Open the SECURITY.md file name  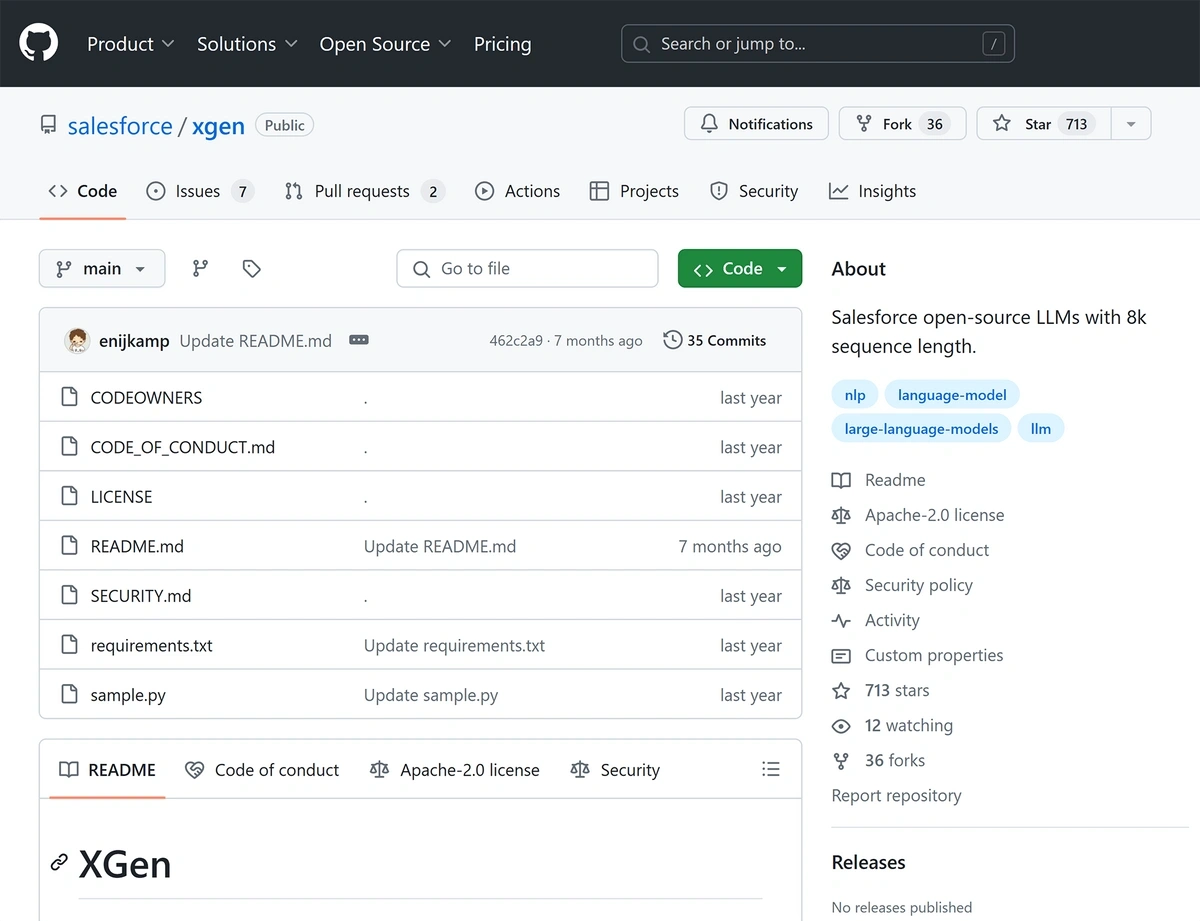pos(140,596)
